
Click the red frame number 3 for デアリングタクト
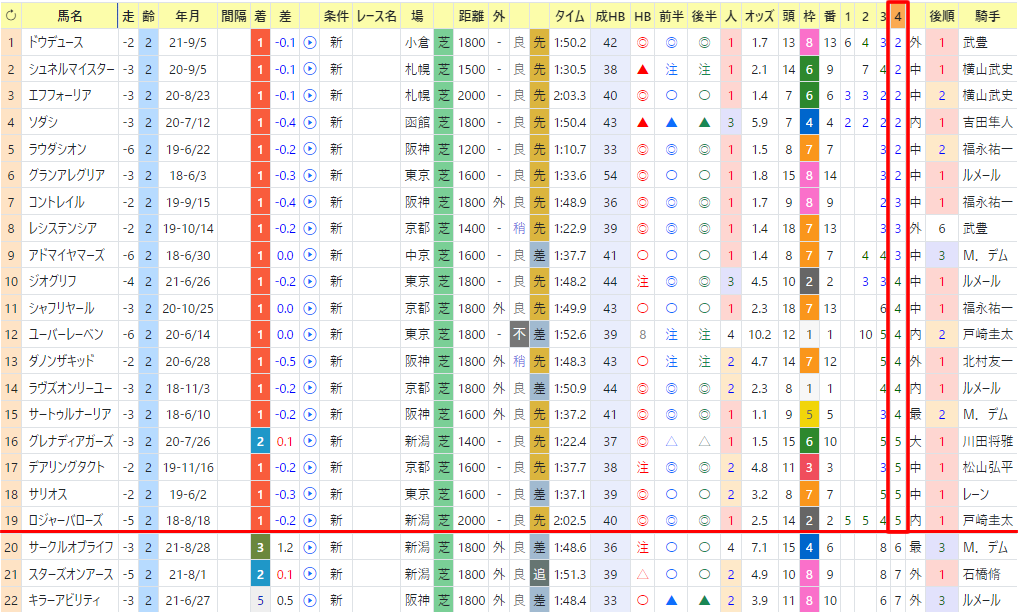(809, 467)
